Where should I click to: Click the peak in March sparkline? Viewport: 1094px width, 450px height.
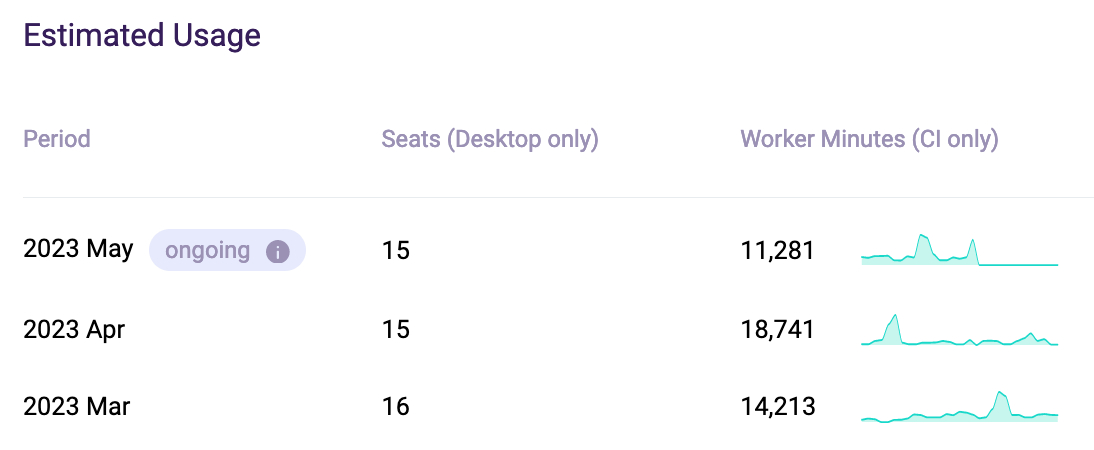tap(1000, 395)
